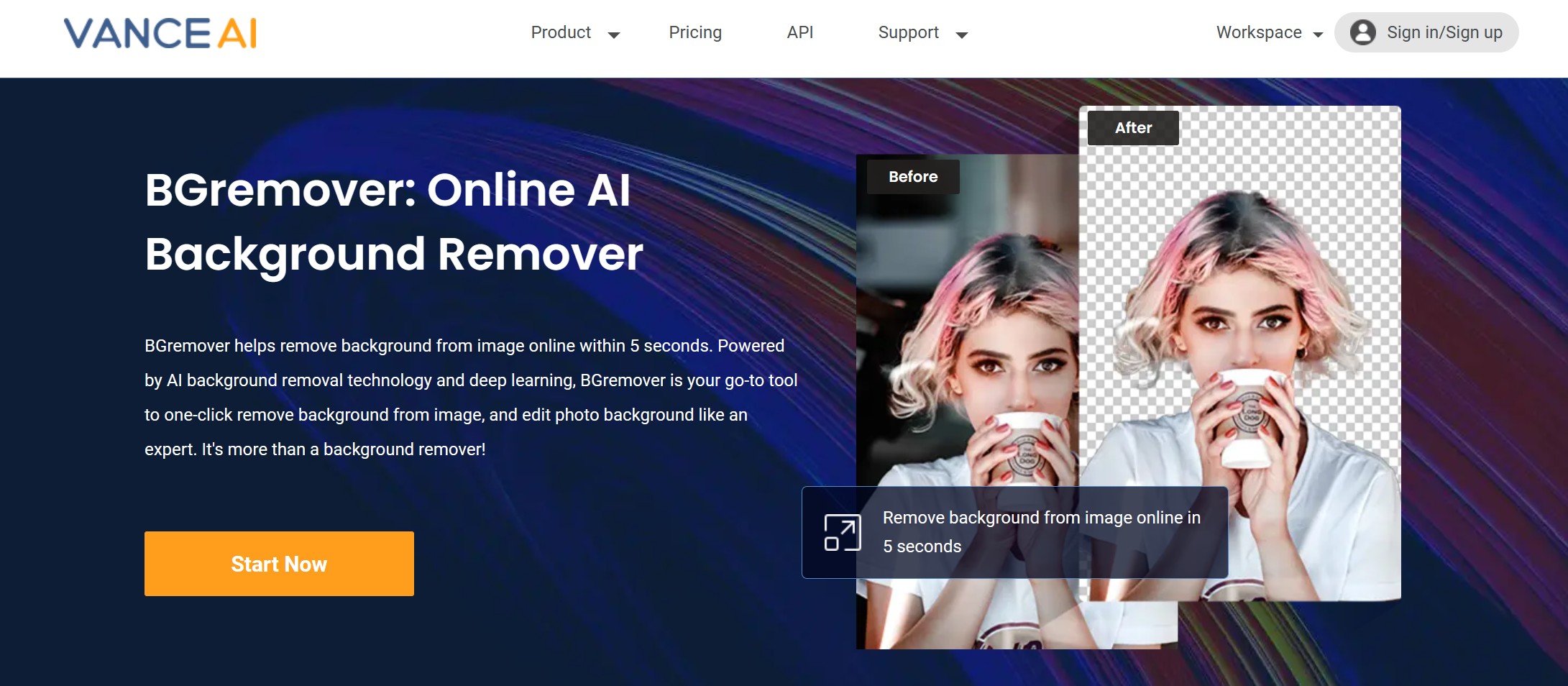The height and width of the screenshot is (686, 1568).
Task: Click the Sign in/Sign up button
Action: 1426,32
